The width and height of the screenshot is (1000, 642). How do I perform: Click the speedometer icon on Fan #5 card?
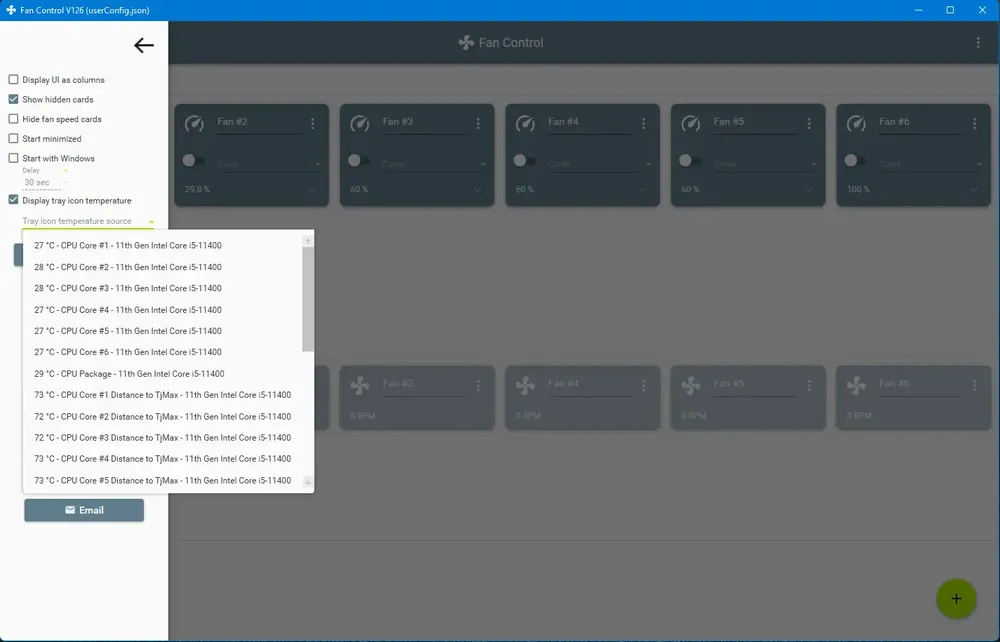691,123
